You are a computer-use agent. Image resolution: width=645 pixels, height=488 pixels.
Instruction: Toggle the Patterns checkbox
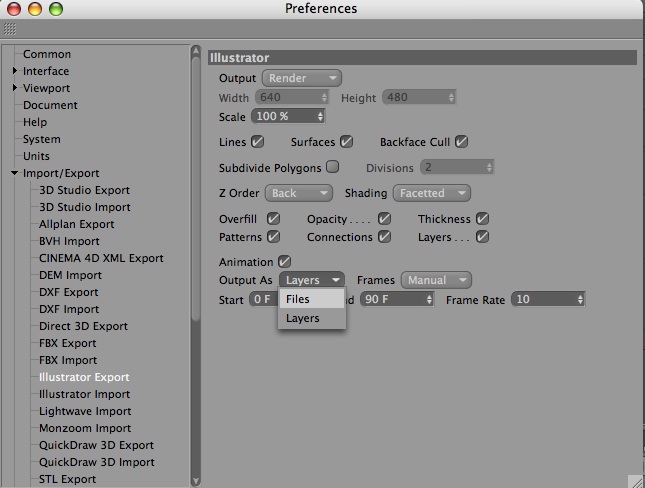(273, 237)
